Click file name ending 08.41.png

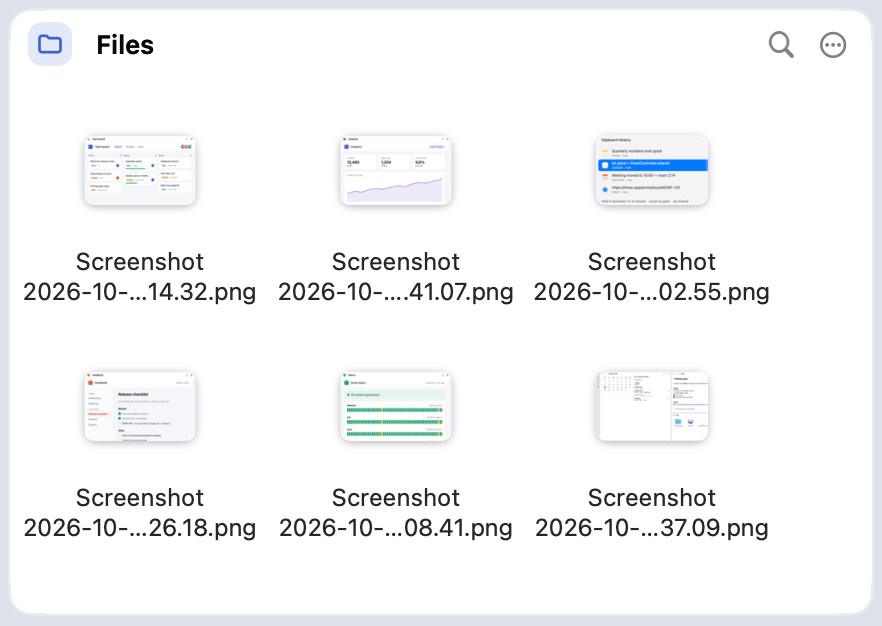[x=396, y=513]
